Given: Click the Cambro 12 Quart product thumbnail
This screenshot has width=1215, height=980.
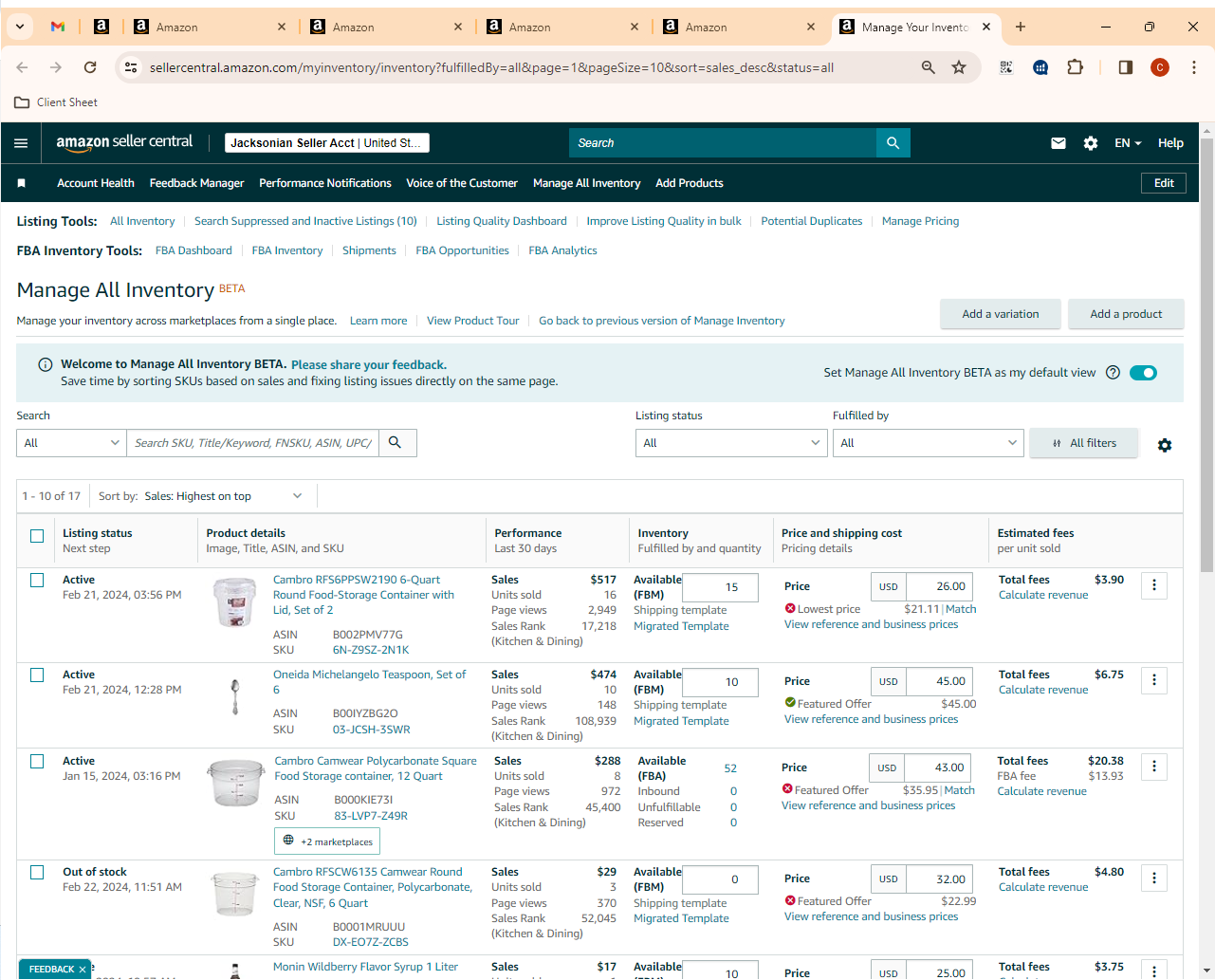Looking at the screenshot, I should click(x=235, y=783).
